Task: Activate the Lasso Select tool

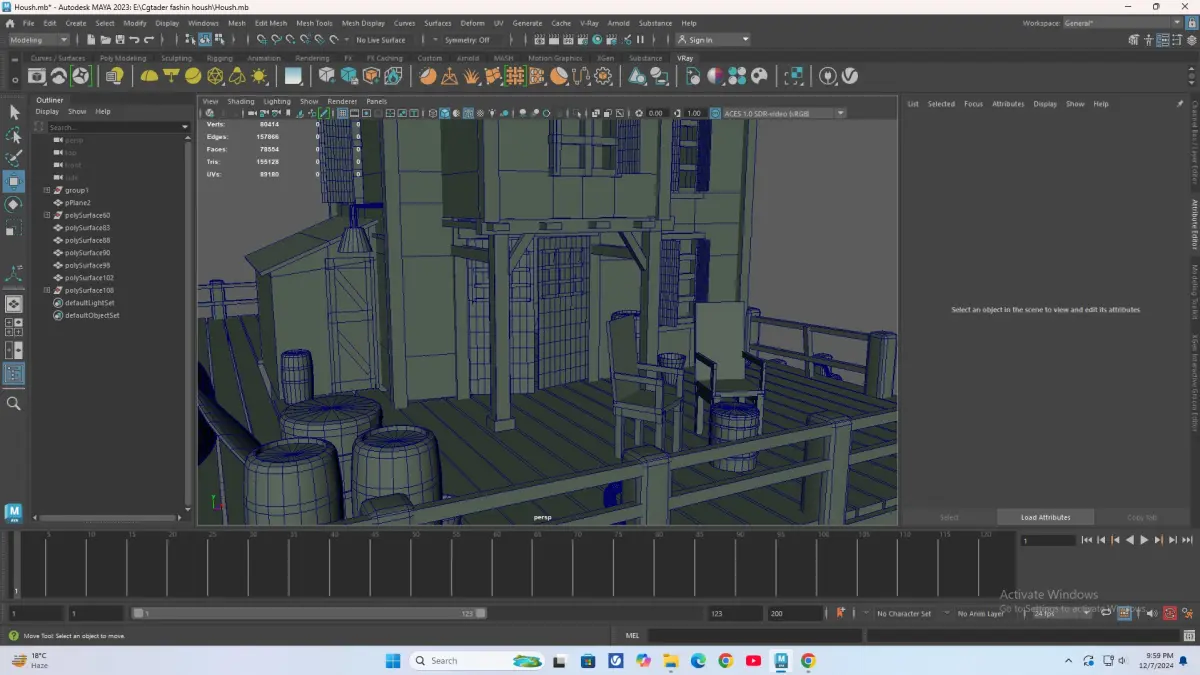Action: pos(14,135)
